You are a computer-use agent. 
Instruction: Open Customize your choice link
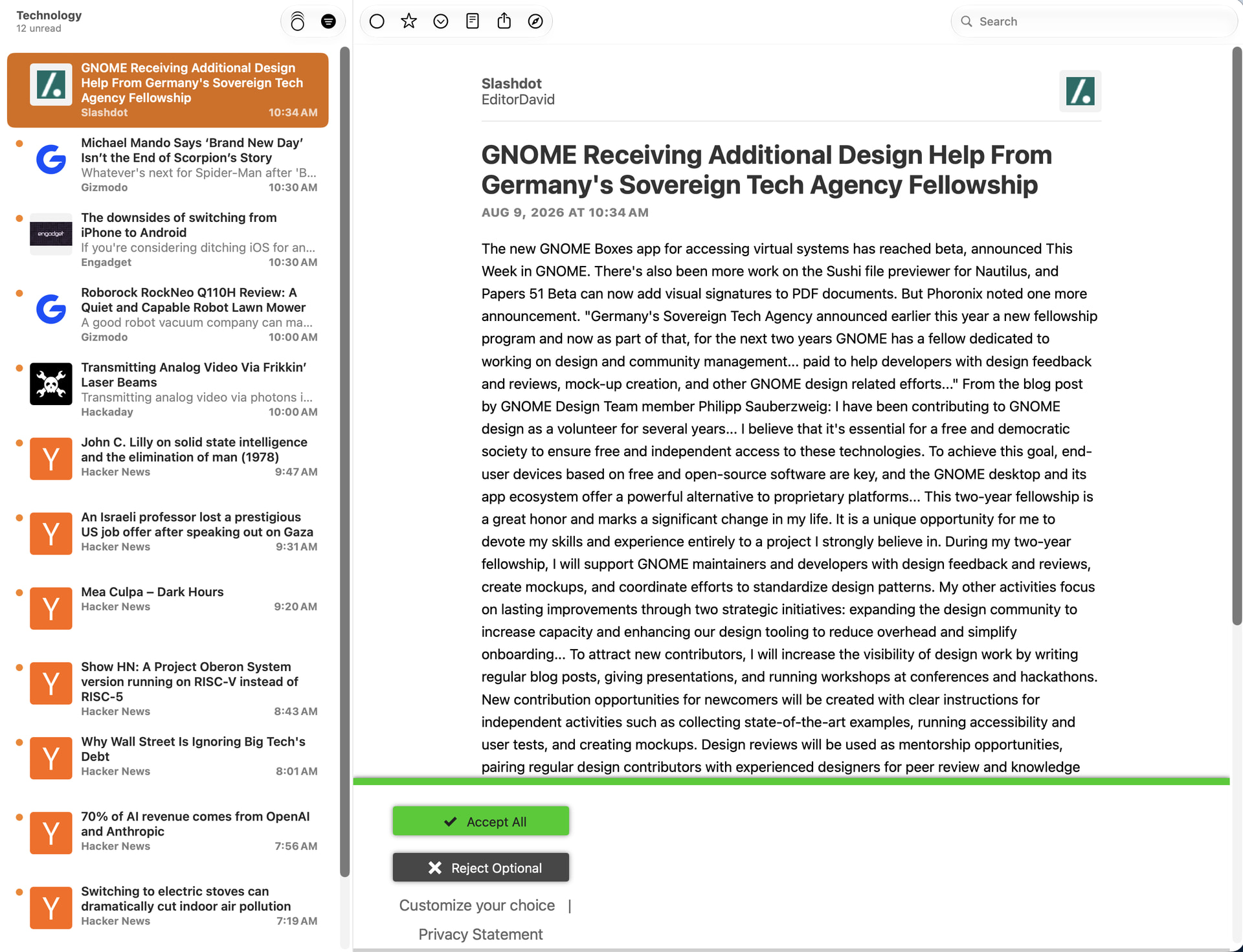(477, 905)
